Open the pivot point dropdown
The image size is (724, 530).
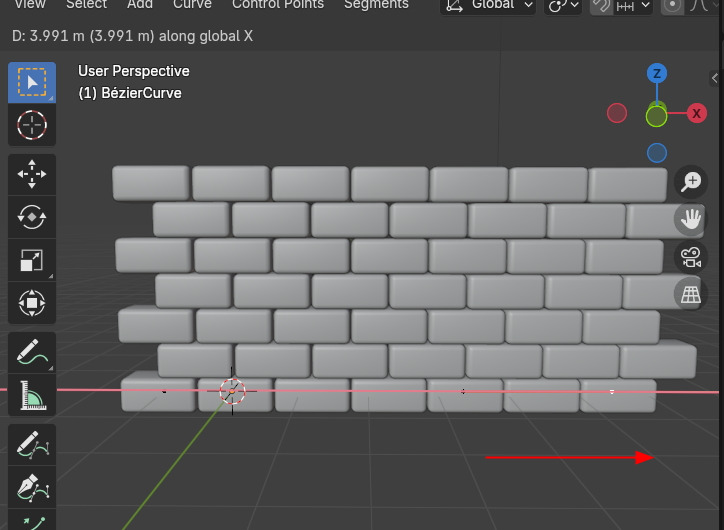tap(563, 6)
